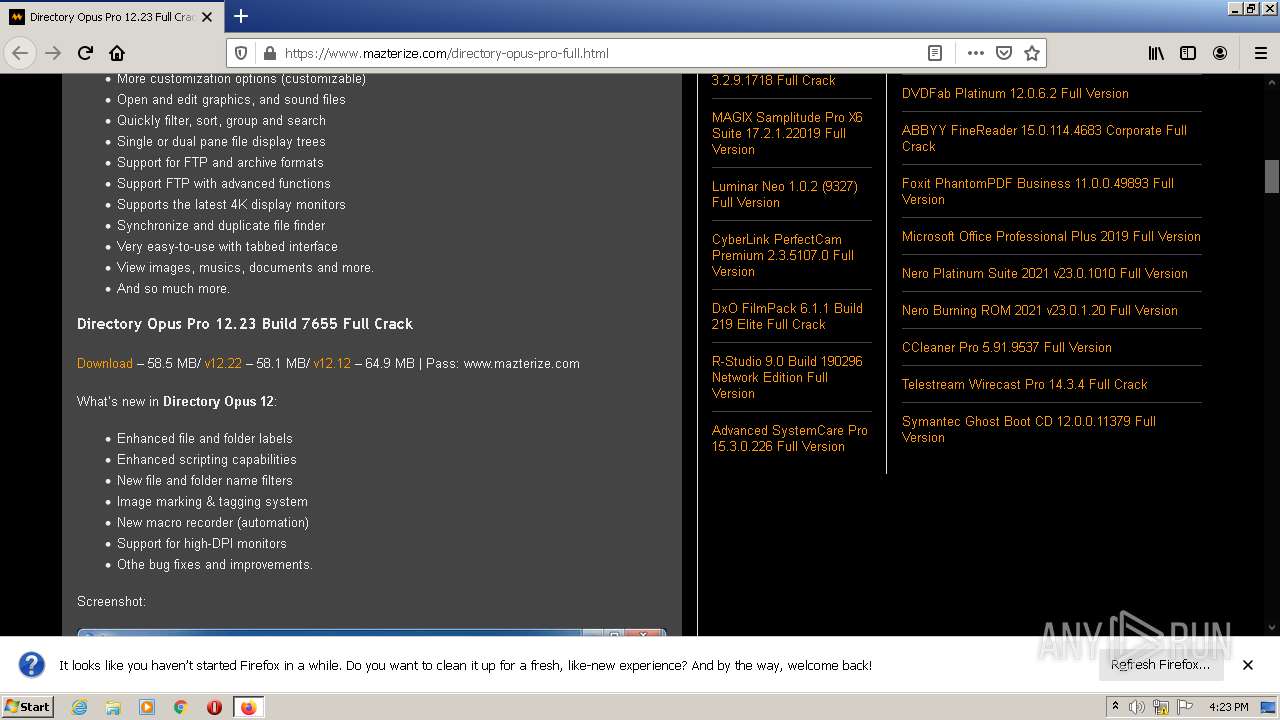Open the v12.22 download link
Screen dimensions: 1280x720
[223, 363]
